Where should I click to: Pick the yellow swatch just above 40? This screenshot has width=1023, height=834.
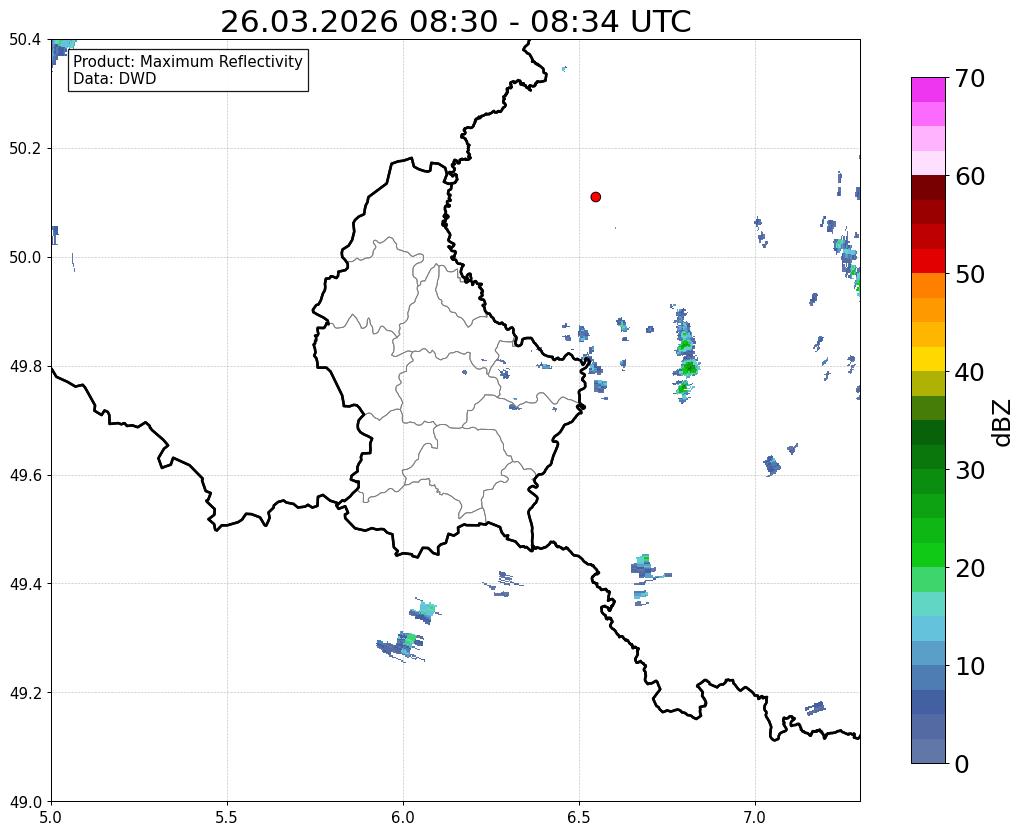(928, 359)
